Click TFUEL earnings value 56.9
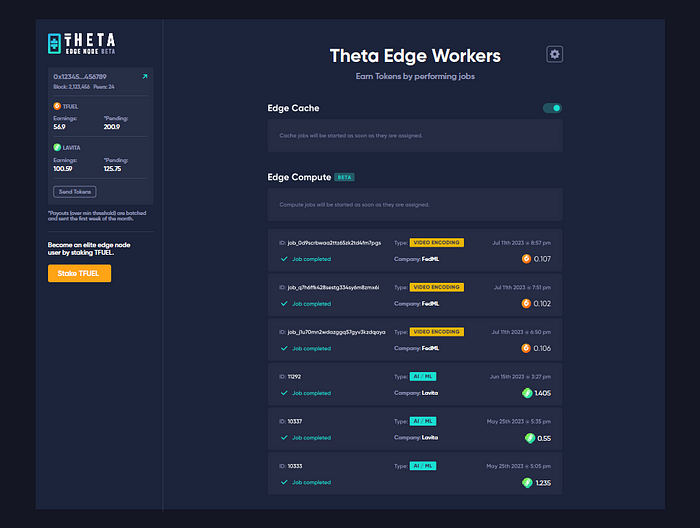Viewport: 700px width, 528px height. pos(59,127)
